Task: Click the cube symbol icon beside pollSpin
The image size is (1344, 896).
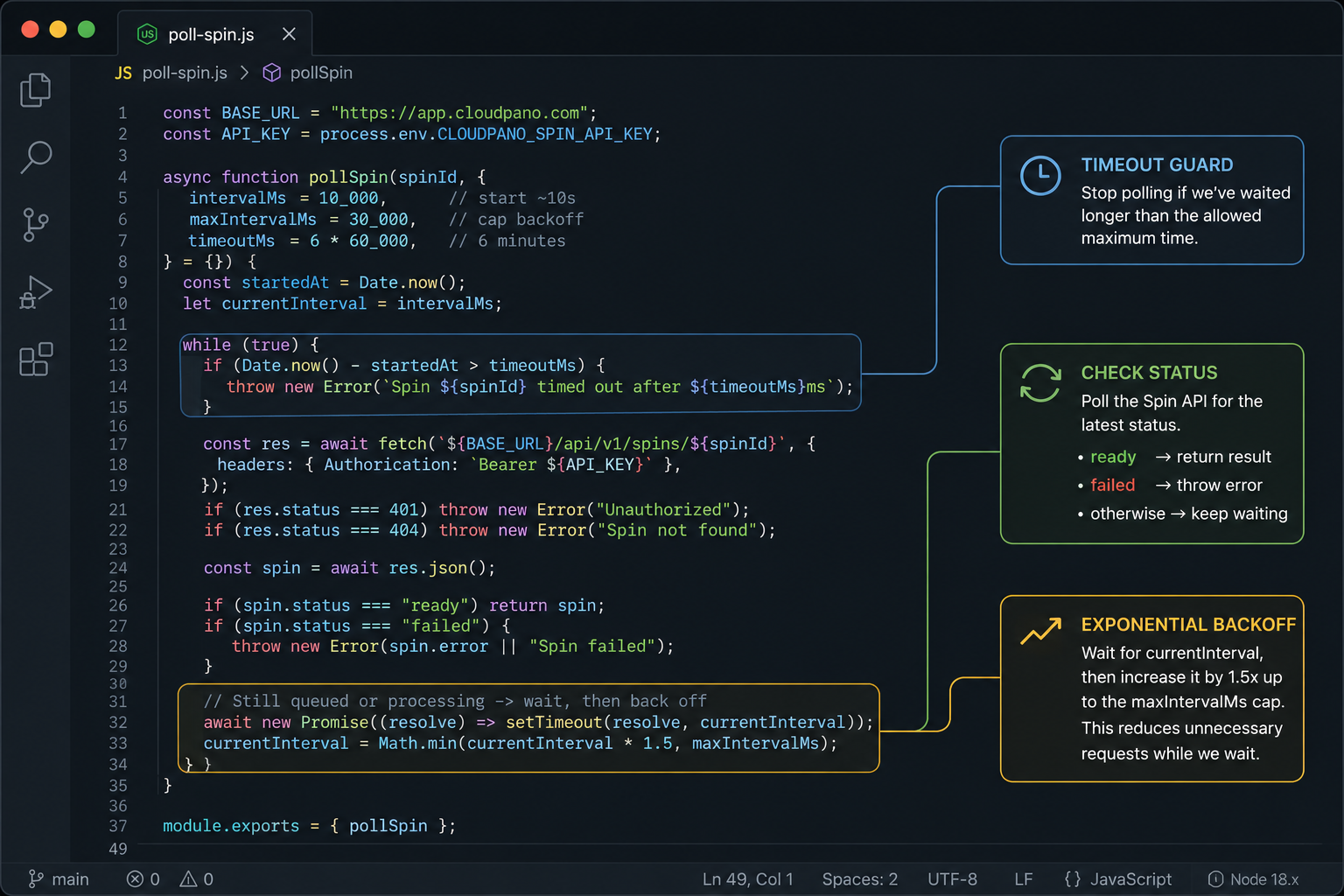Action: pyautogui.click(x=272, y=73)
